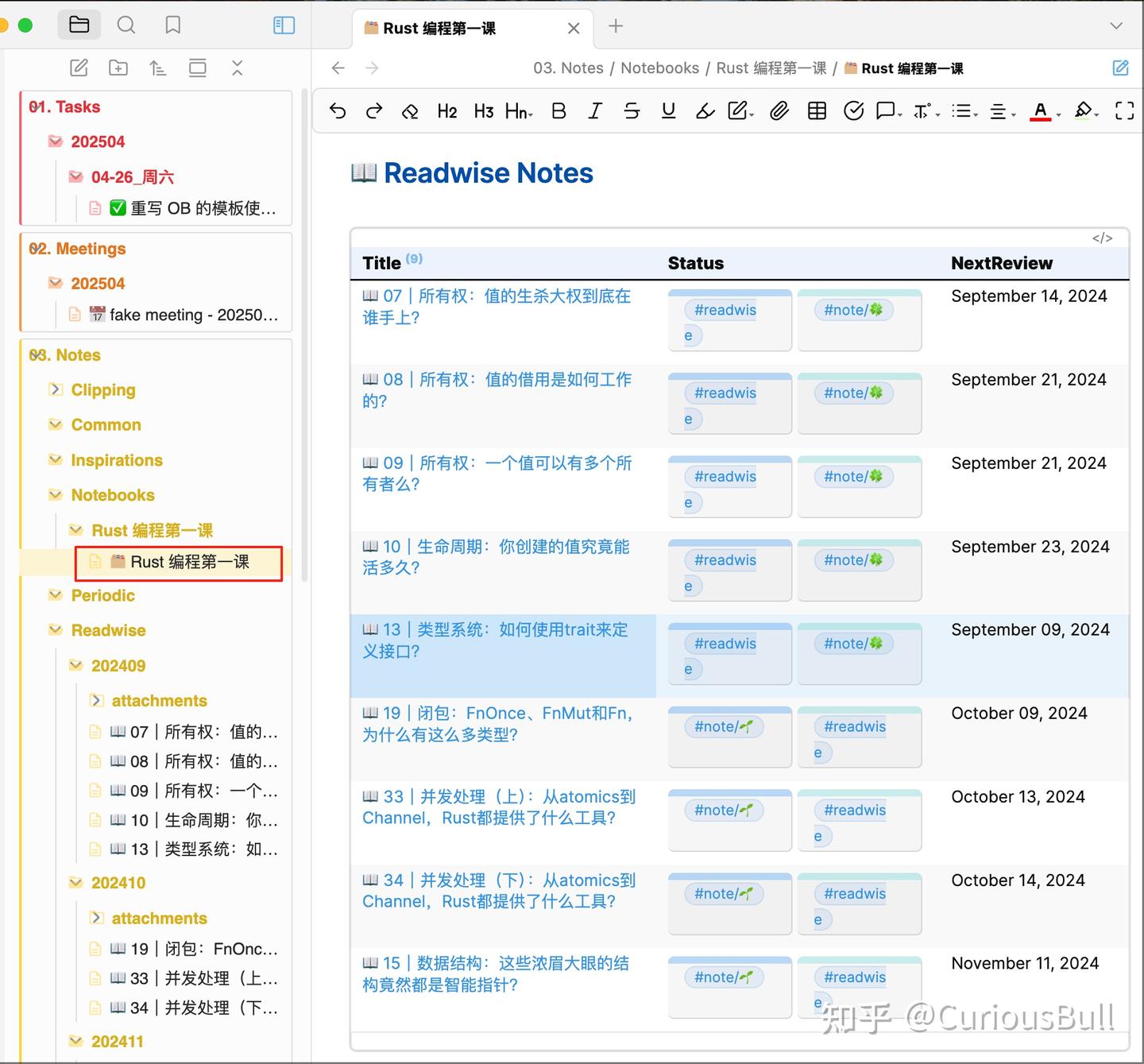Click the paperclip attachment icon
Viewport: 1144px width, 1064px height.
779,111
